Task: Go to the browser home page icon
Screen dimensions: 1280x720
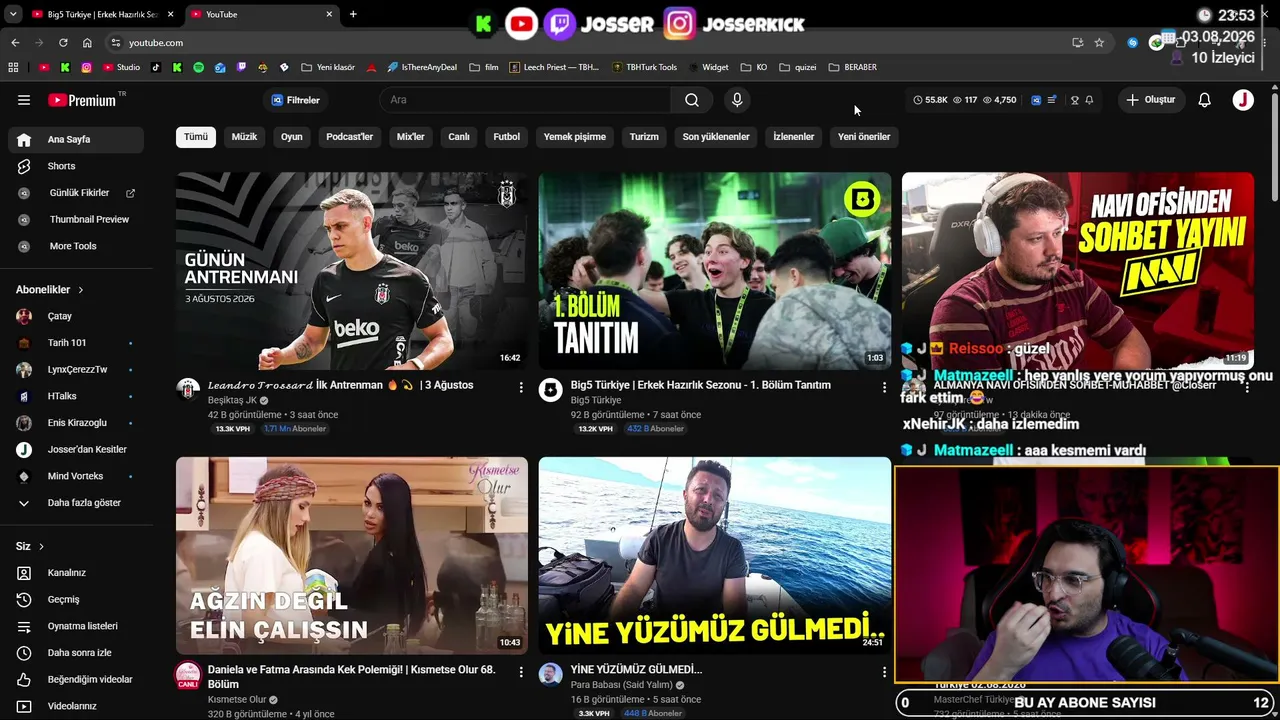Action: click(87, 43)
